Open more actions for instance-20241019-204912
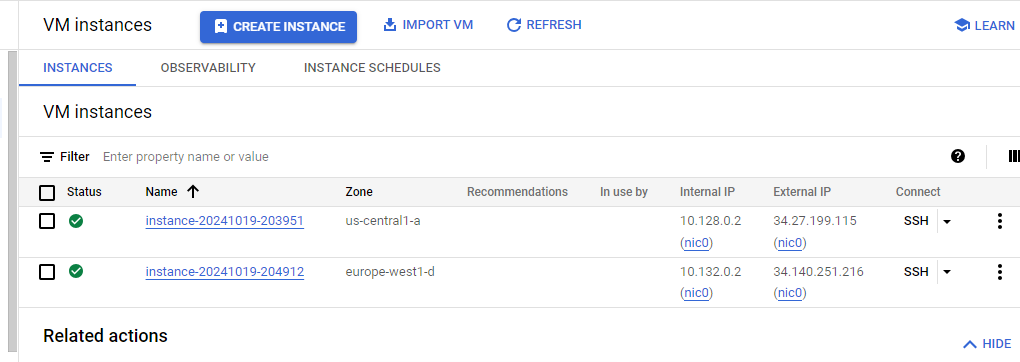 point(1000,272)
